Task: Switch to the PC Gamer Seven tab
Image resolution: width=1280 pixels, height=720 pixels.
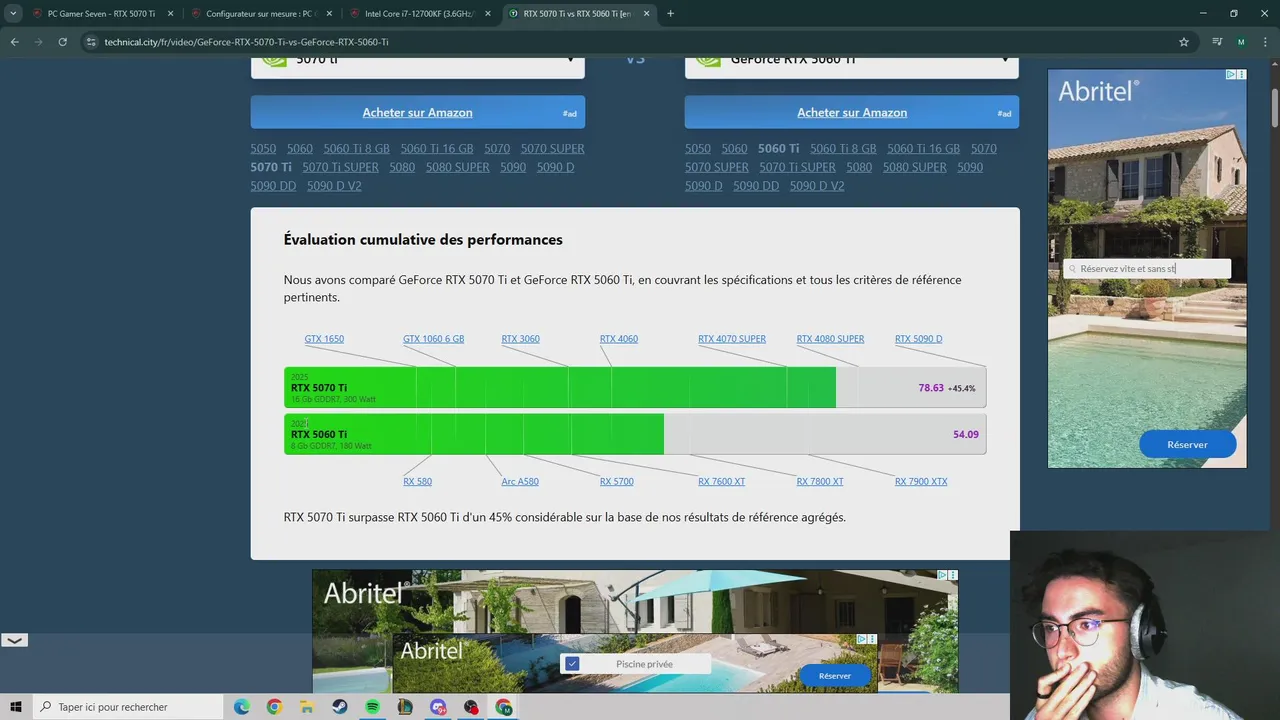Action: pos(100,14)
